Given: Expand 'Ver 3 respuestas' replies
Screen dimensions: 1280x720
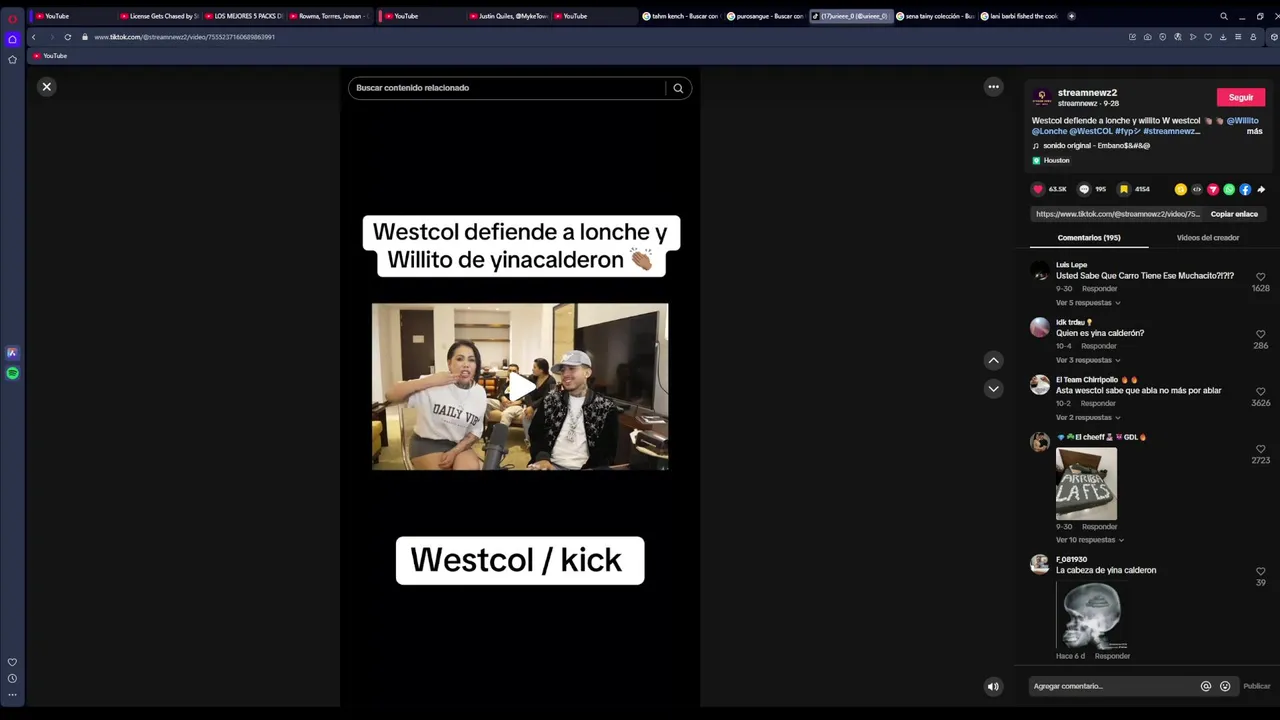Looking at the screenshot, I should click(x=1088, y=360).
